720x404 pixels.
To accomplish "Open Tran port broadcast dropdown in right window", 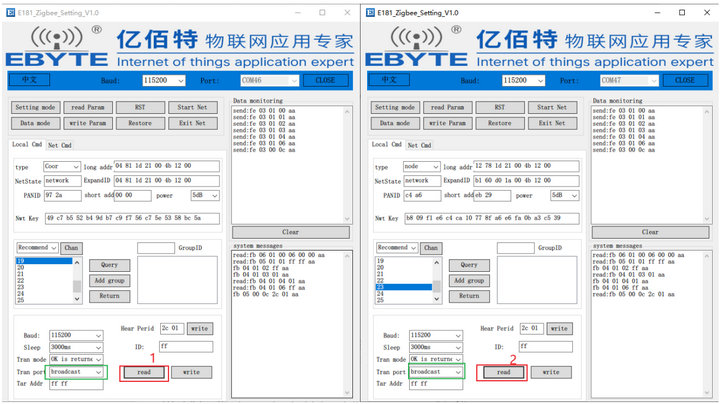I will click(x=436, y=372).
